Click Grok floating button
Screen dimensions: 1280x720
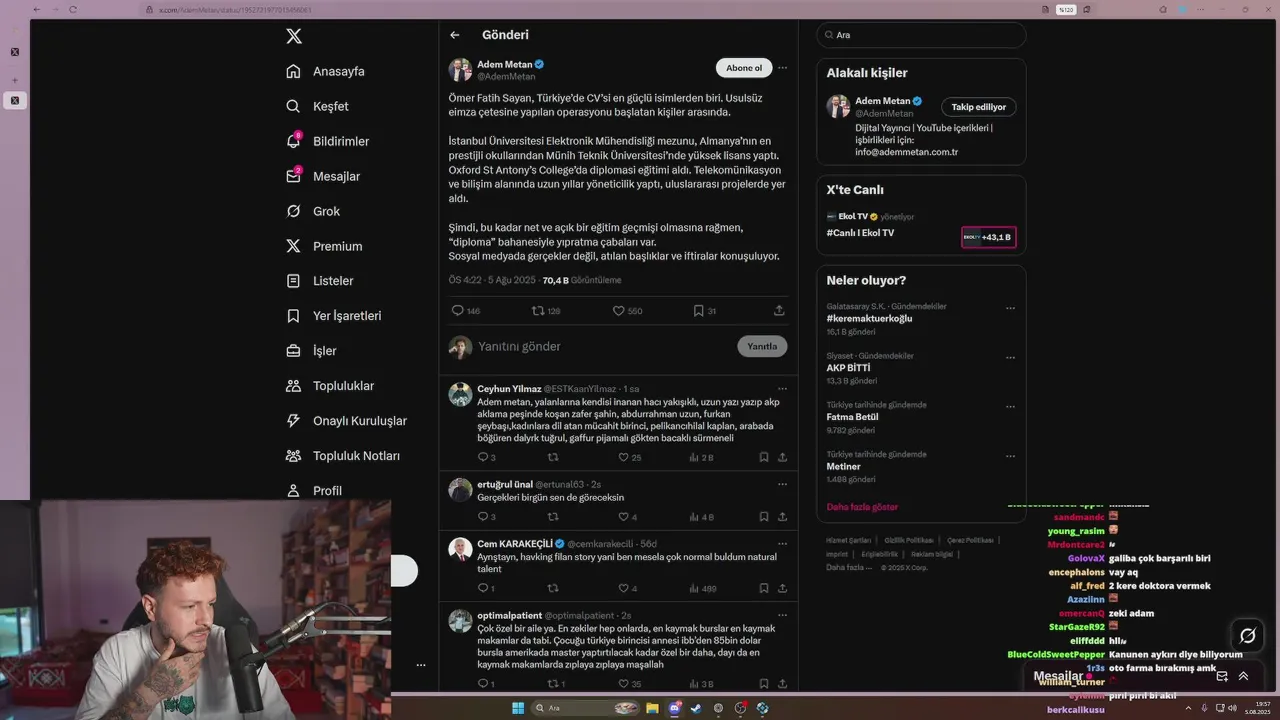tap(1248, 636)
